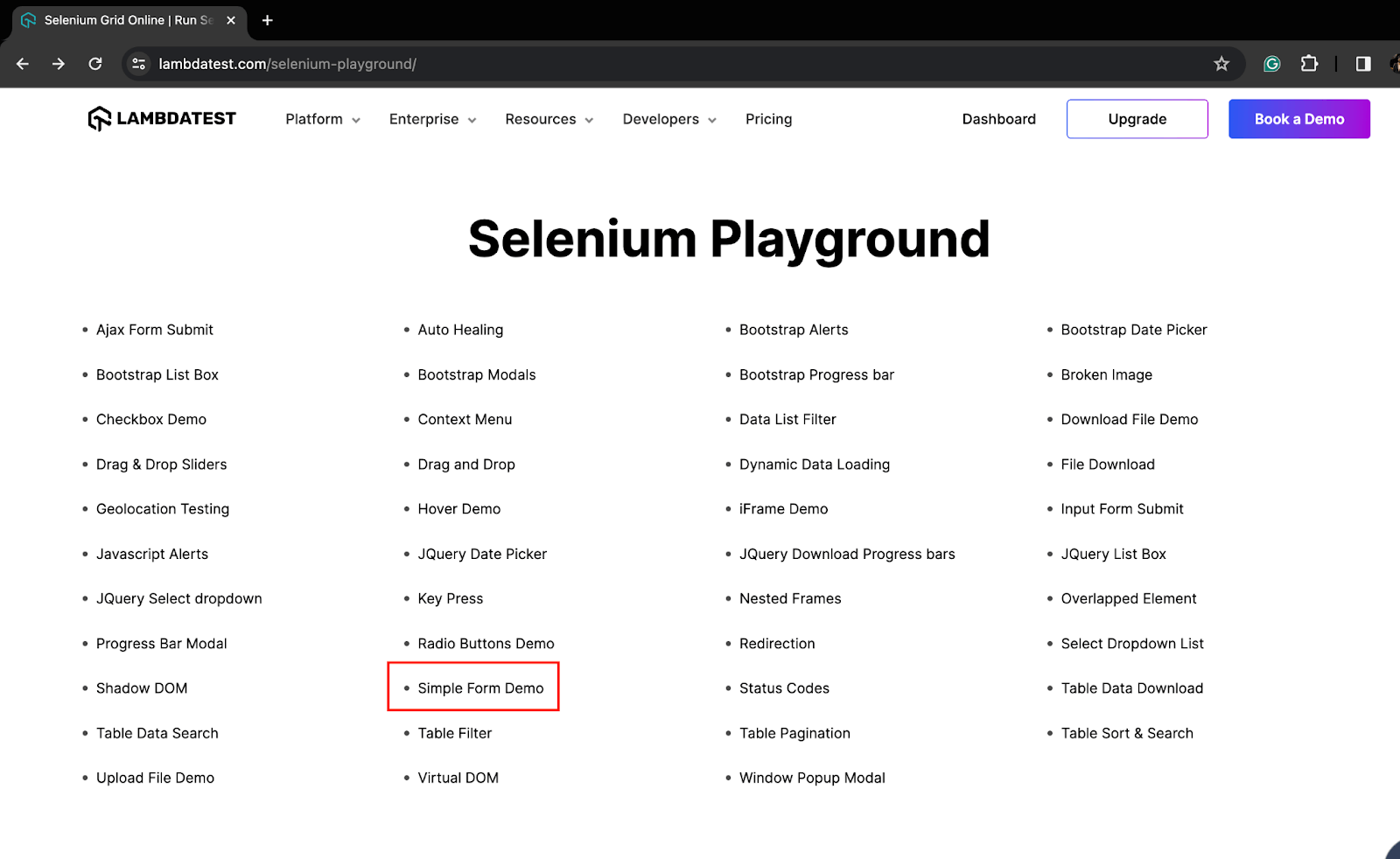Viewport: 1400px width, 859px height.
Task: Open Input Form Submit link
Action: point(1122,509)
